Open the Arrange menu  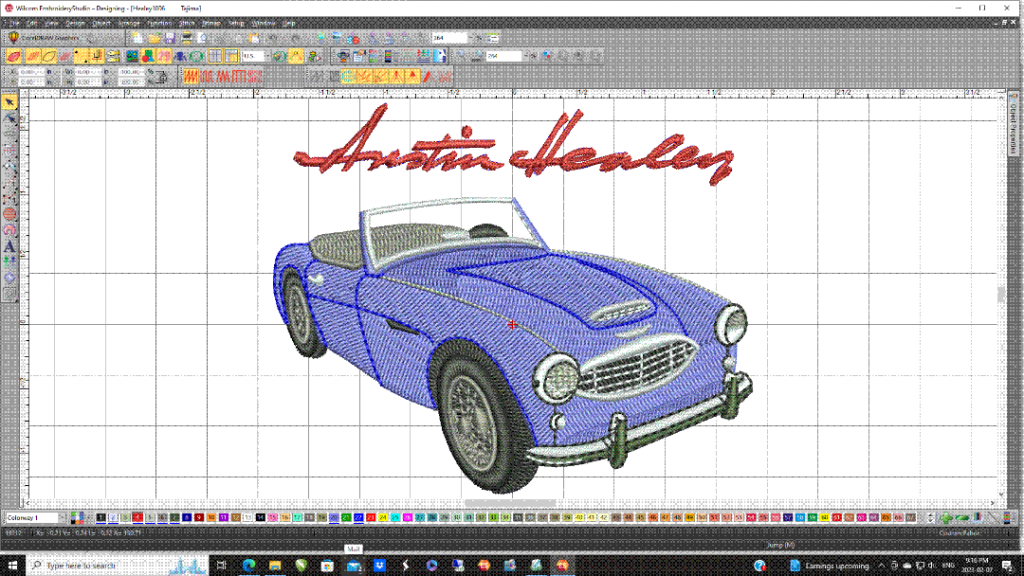point(129,22)
